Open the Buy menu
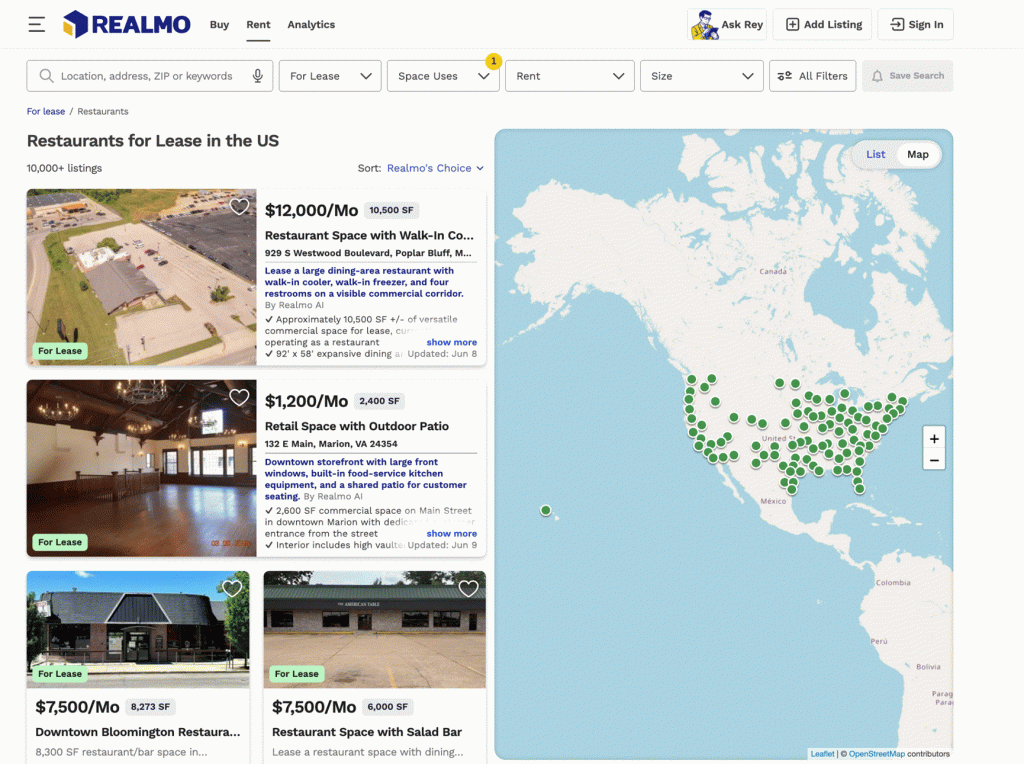This screenshot has height=764, width=1024. pyautogui.click(x=219, y=25)
